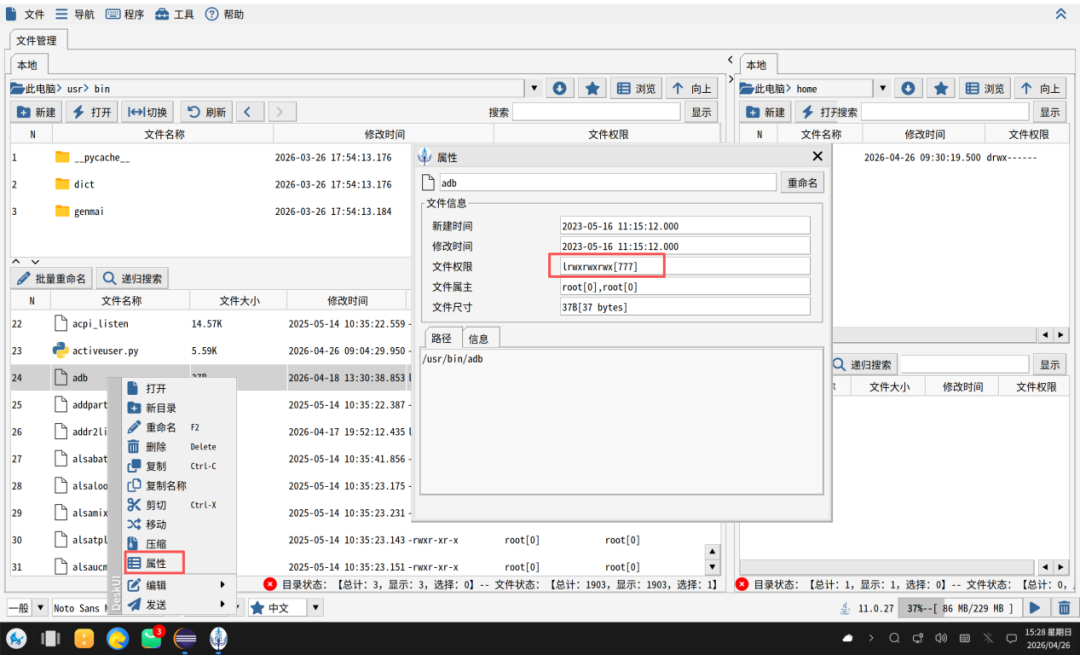Collapse the top menu bar with double chevron
Viewport: 1080px width, 655px height.
1061,14
